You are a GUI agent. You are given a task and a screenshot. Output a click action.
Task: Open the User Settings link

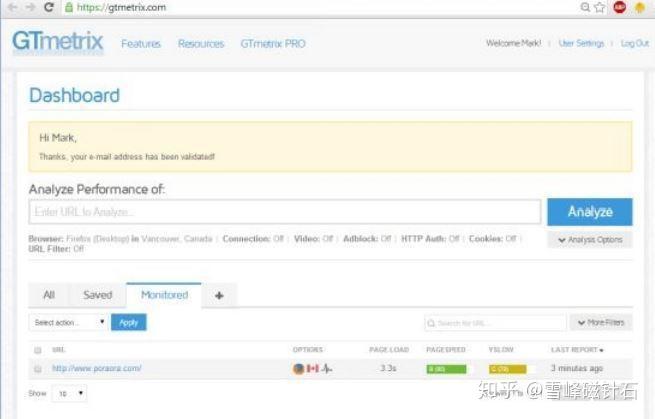pyautogui.click(x=581, y=43)
